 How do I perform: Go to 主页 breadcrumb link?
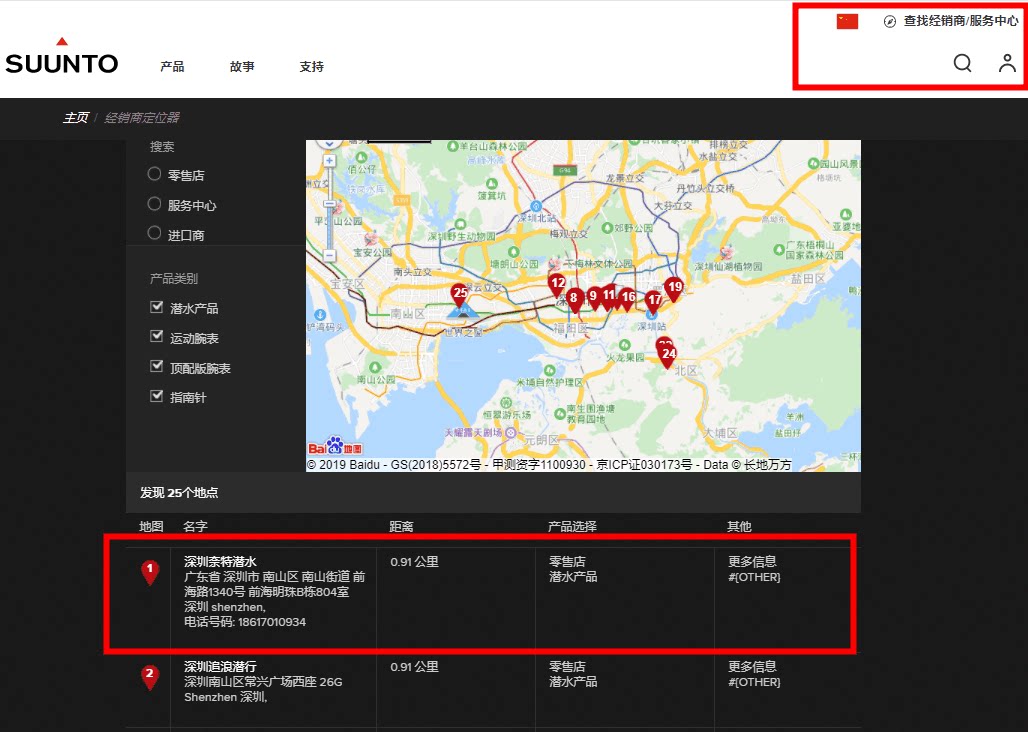coord(75,118)
